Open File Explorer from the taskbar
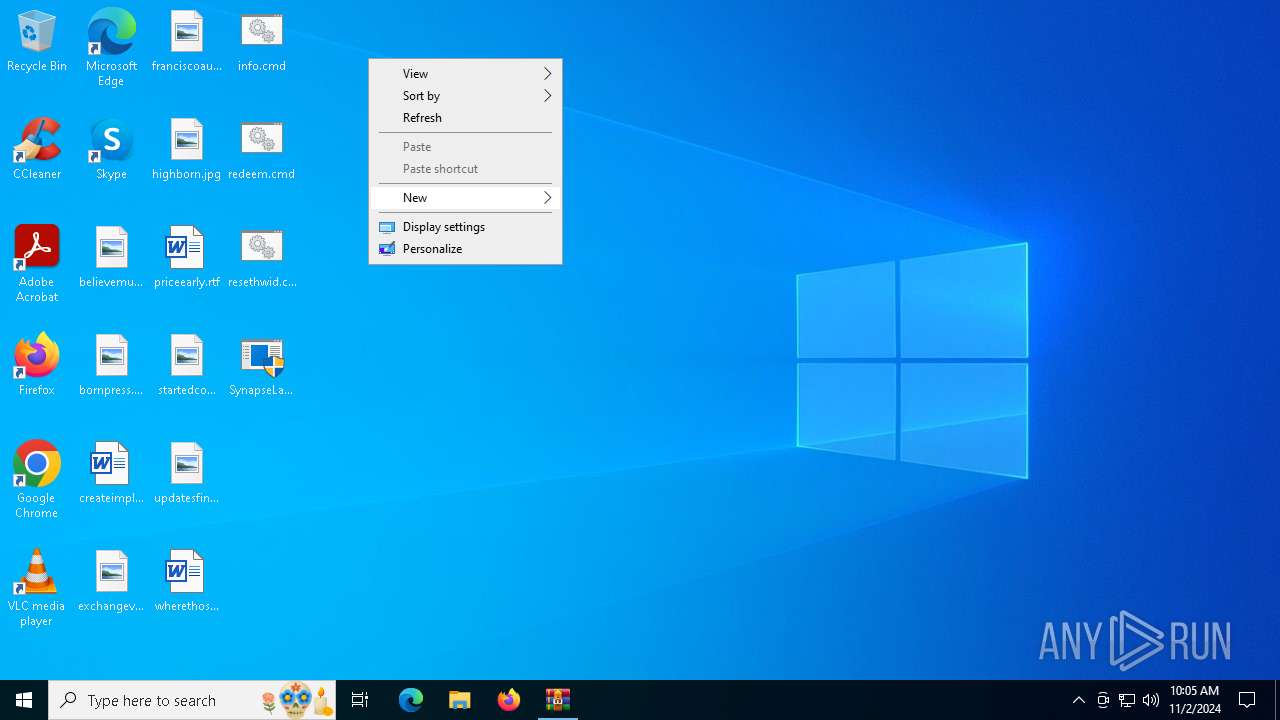 click(460, 700)
